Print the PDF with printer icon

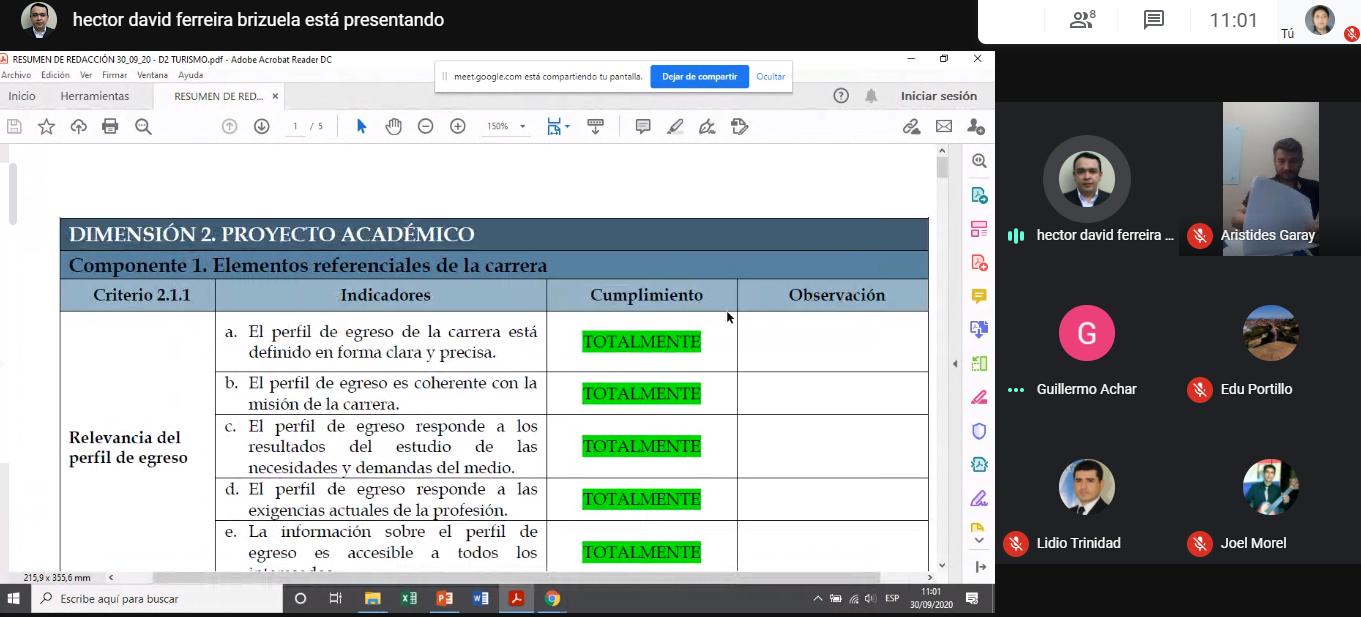[x=110, y=126]
